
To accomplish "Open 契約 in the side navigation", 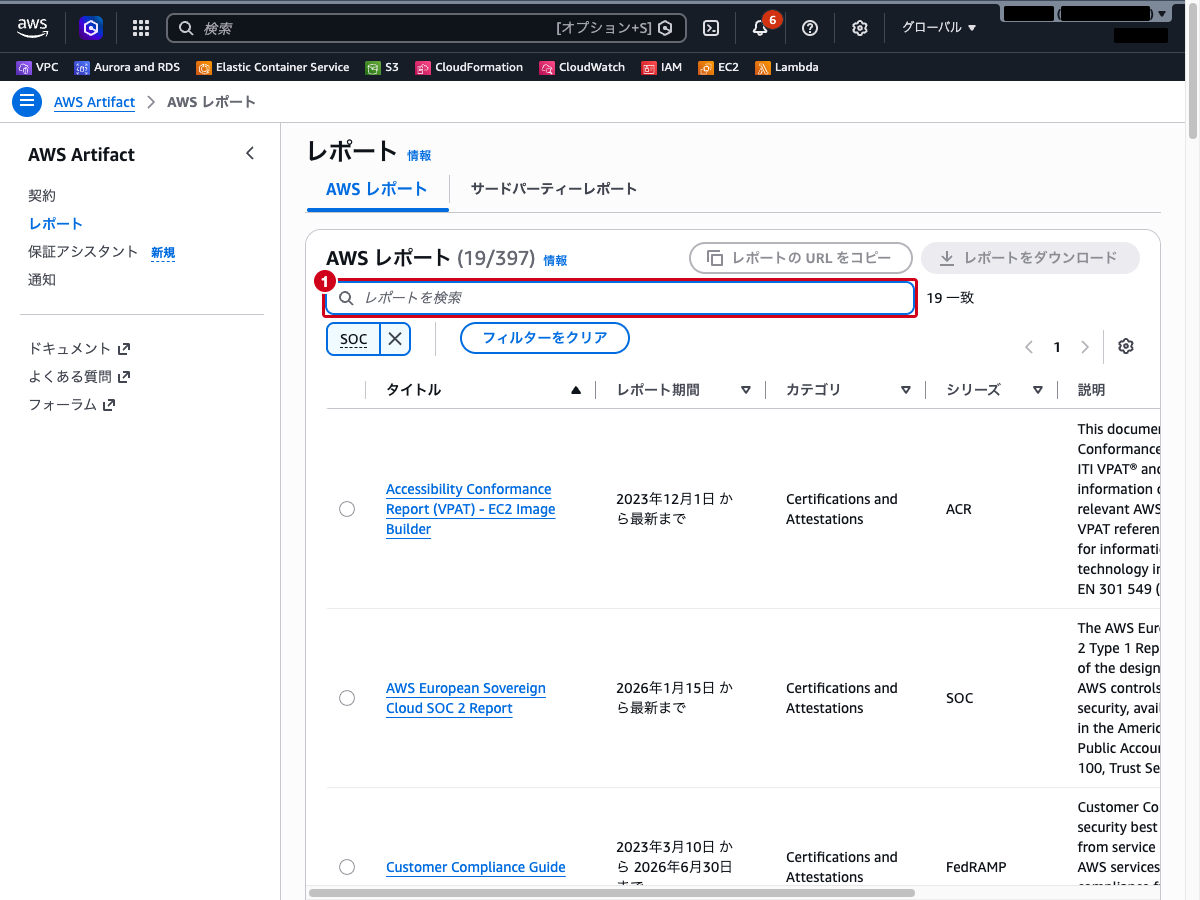I will tap(42, 196).
